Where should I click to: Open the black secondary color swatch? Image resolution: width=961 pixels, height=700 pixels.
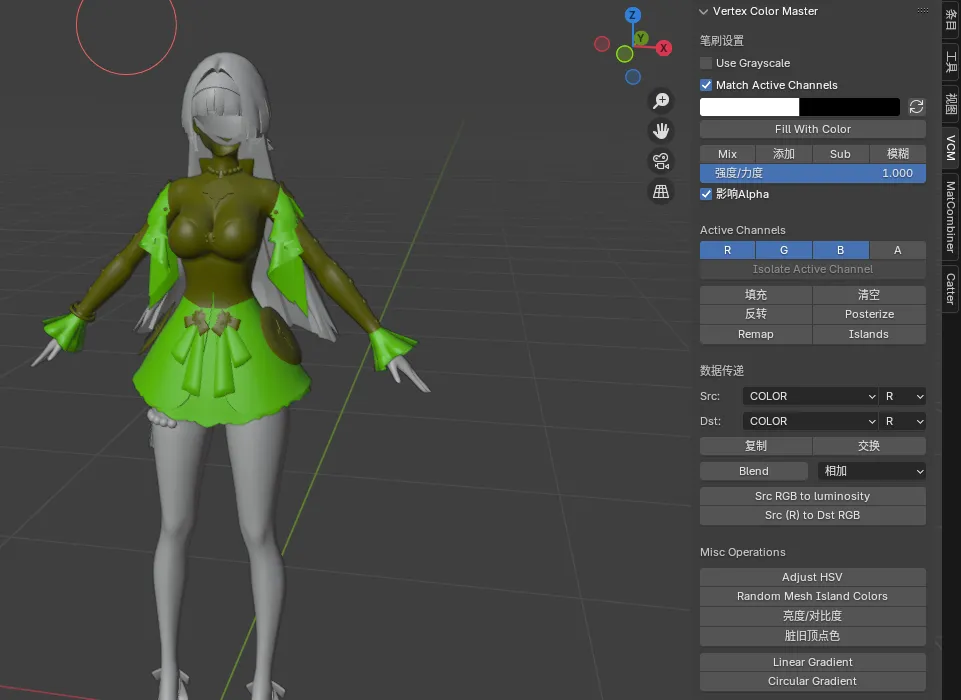tap(849, 107)
